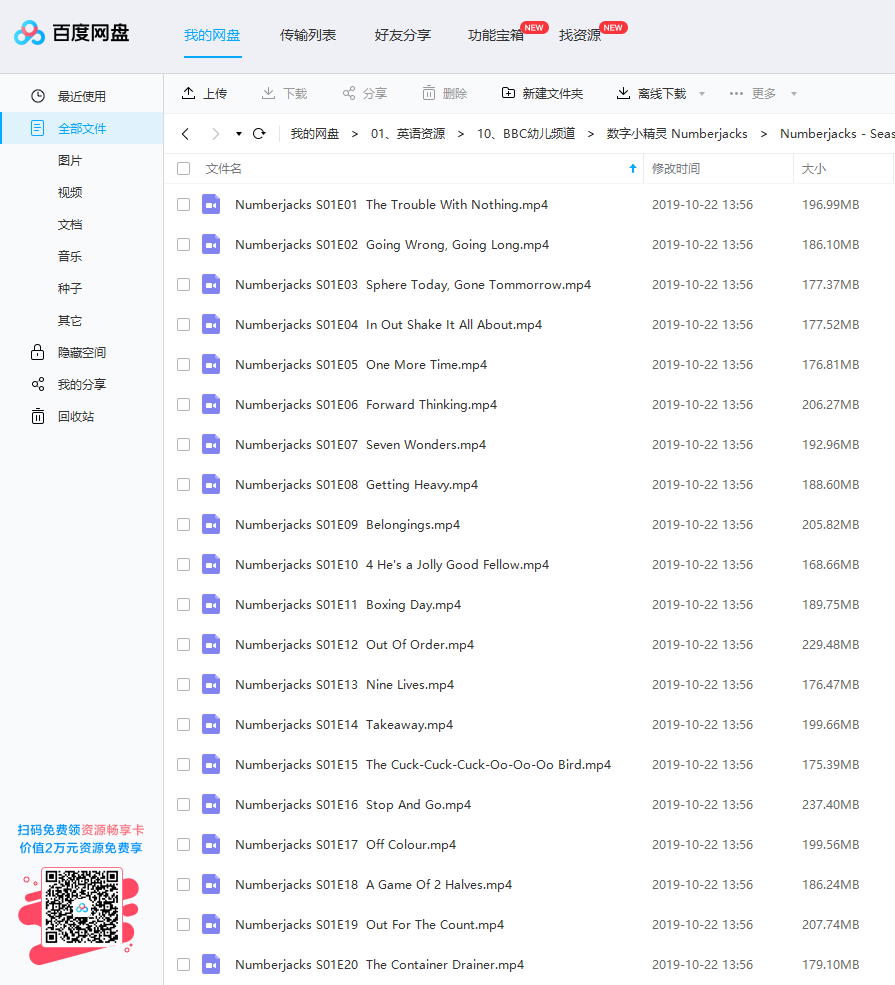895x985 pixels.
Task: Select 其它 in the sidebar
Action: pos(70,320)
